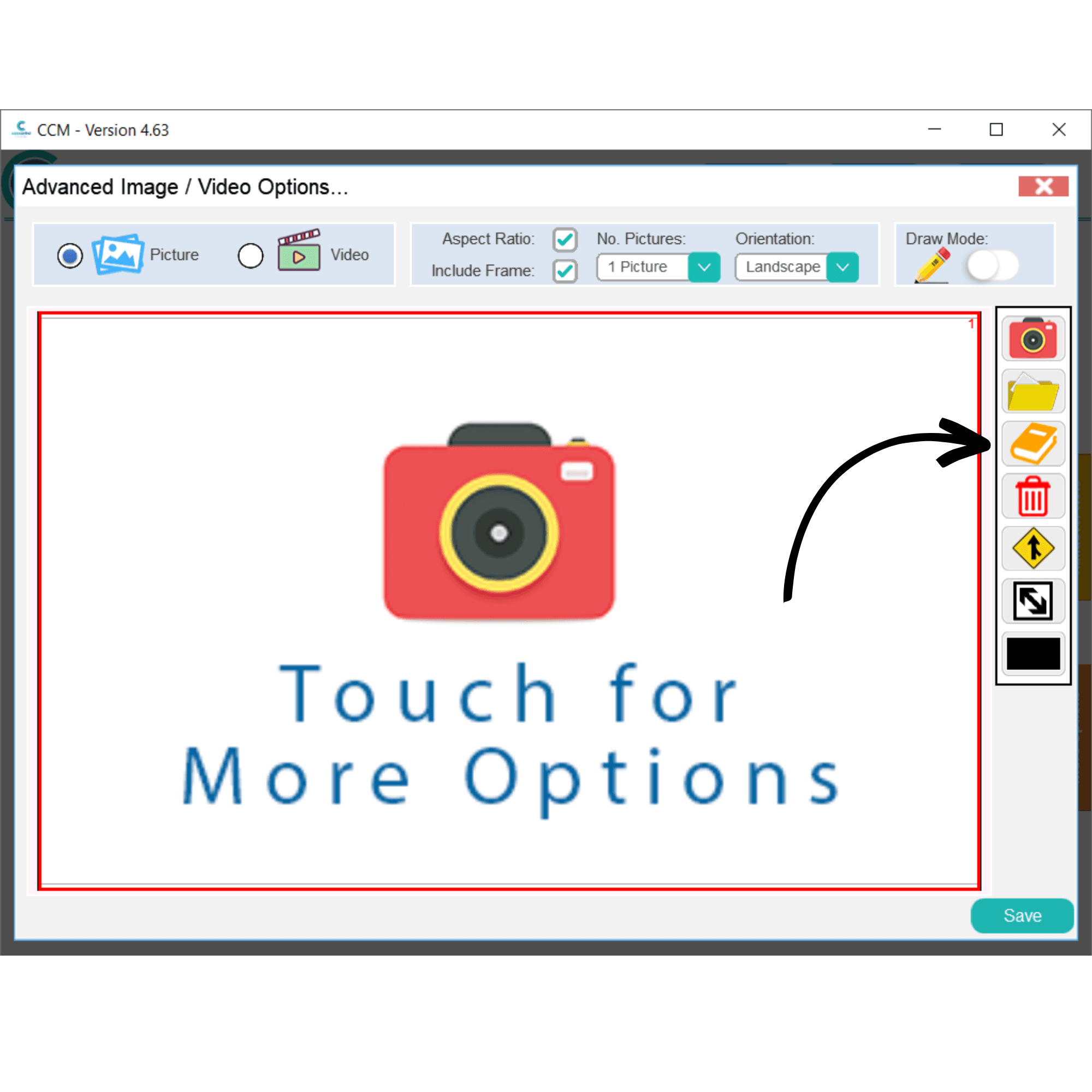This screenshot has height=1092, width=1092.
Task: Click the Orientation label
Action: pos(774,239)
